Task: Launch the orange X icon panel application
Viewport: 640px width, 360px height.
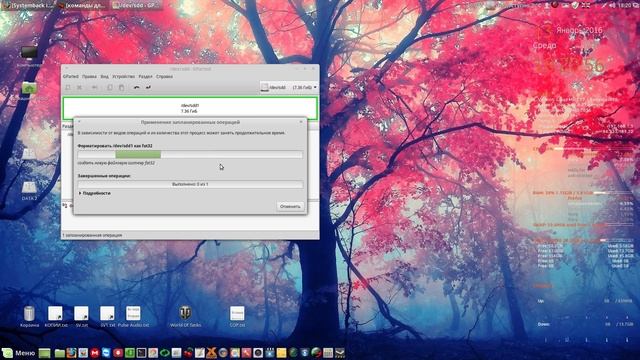Action: click(211, 353)
